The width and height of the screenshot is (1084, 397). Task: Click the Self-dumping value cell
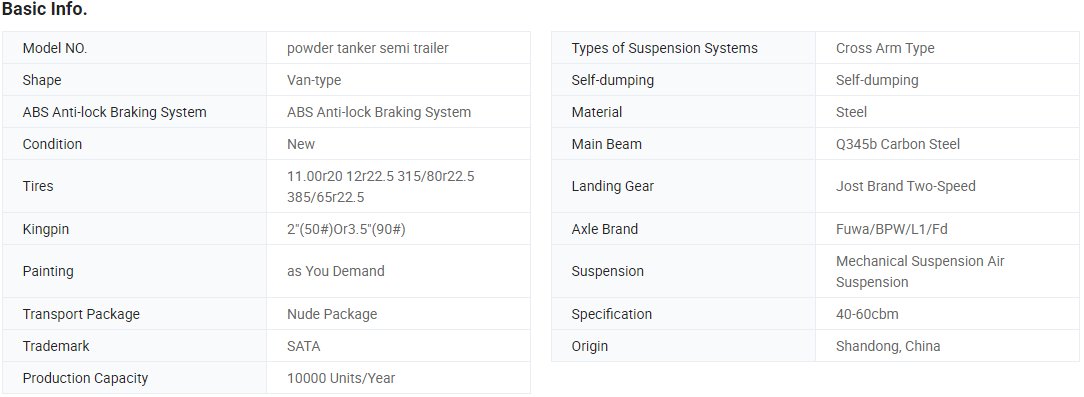947,80
